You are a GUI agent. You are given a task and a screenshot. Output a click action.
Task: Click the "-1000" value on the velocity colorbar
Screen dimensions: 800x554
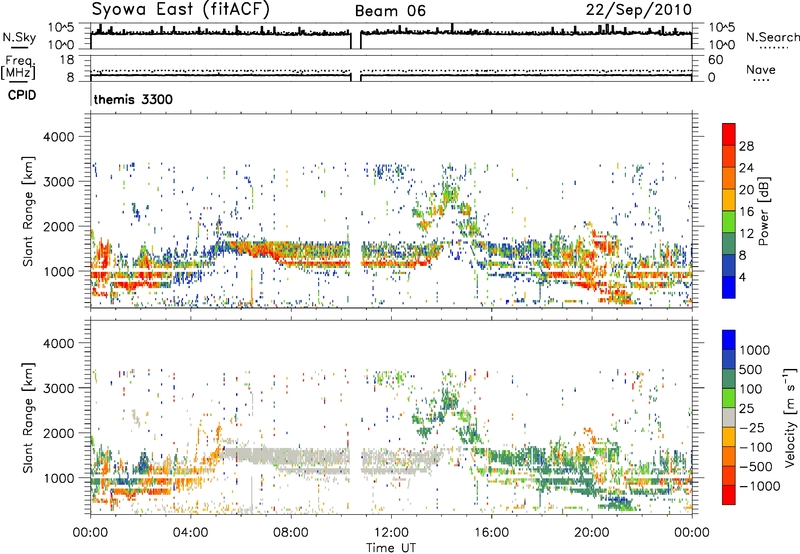click(760, 486)
